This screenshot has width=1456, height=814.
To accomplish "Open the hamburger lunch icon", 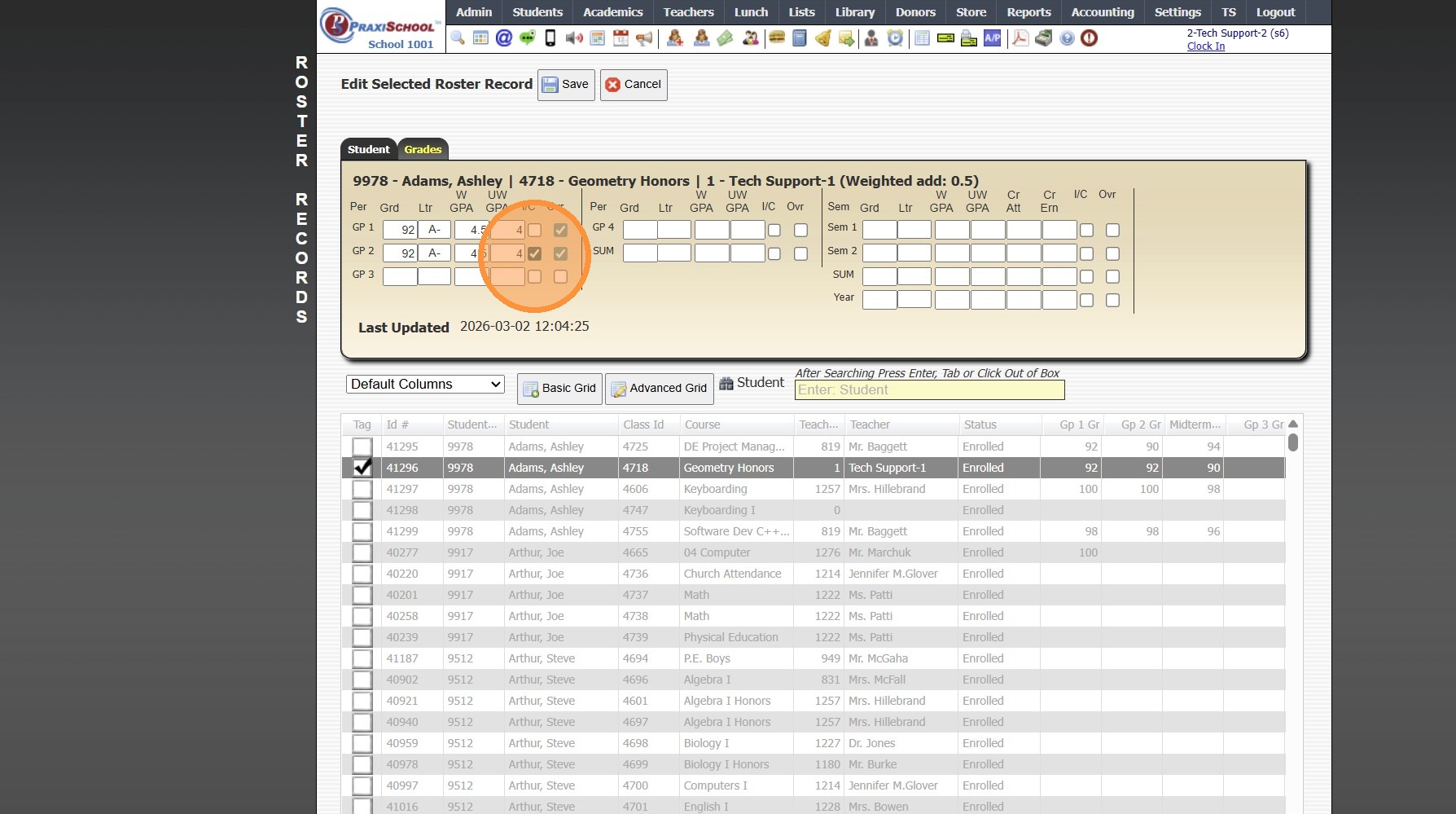I will click(x=777, y=38).
